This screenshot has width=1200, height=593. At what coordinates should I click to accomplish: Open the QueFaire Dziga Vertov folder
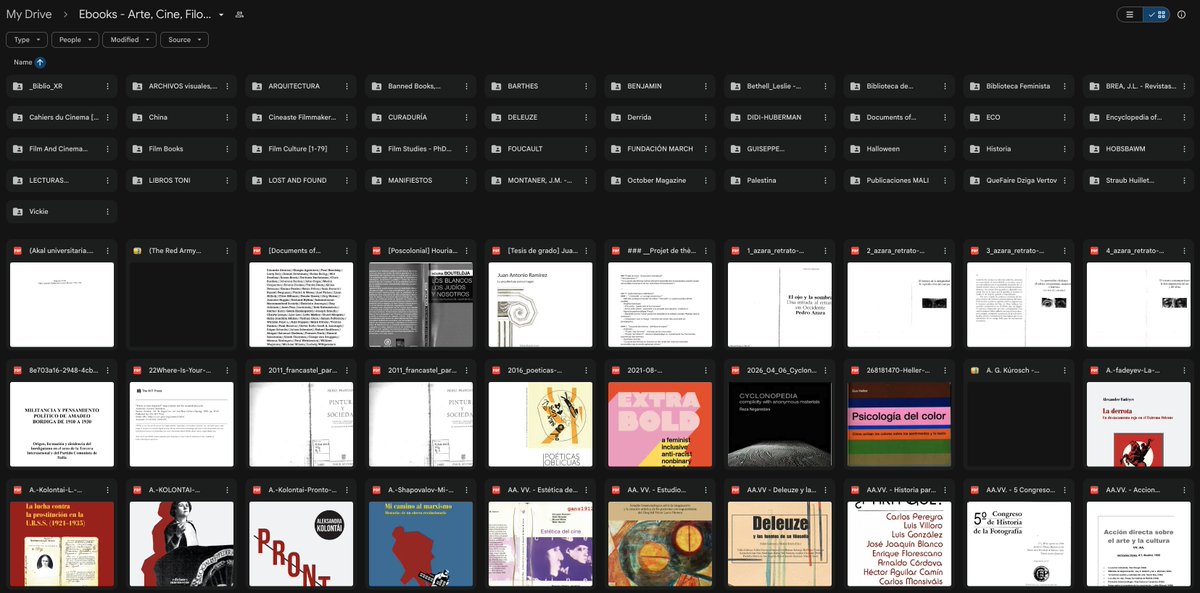coord(1018,180)
